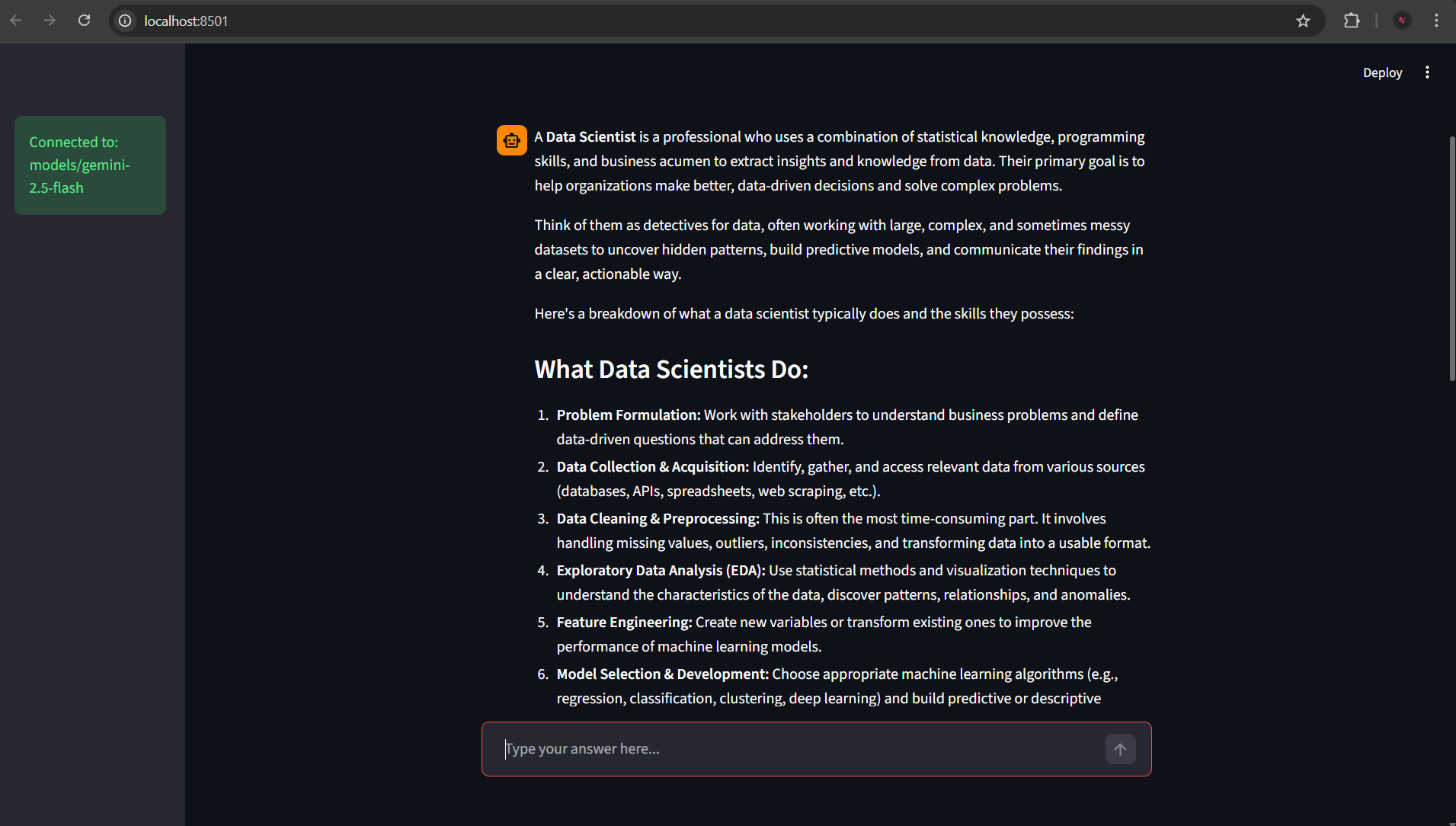
Task: Open the browser extensions puzzle icon
Action: 1352,21
